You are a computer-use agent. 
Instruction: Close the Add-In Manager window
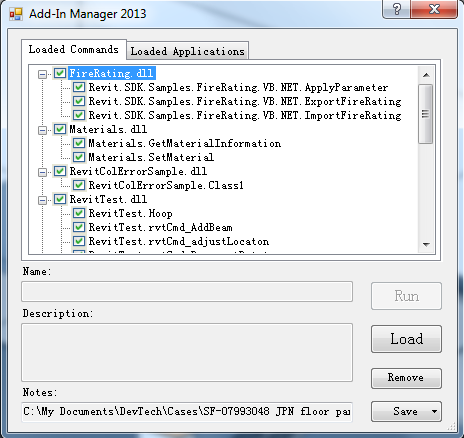pos(434,9)
